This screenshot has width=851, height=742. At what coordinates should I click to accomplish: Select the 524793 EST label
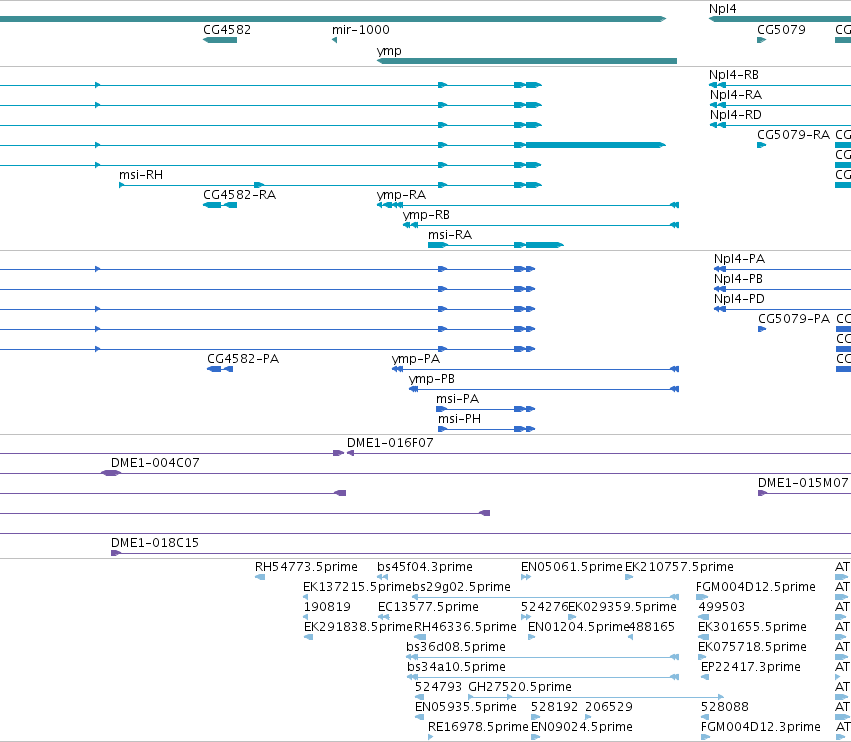click(439, 687)
